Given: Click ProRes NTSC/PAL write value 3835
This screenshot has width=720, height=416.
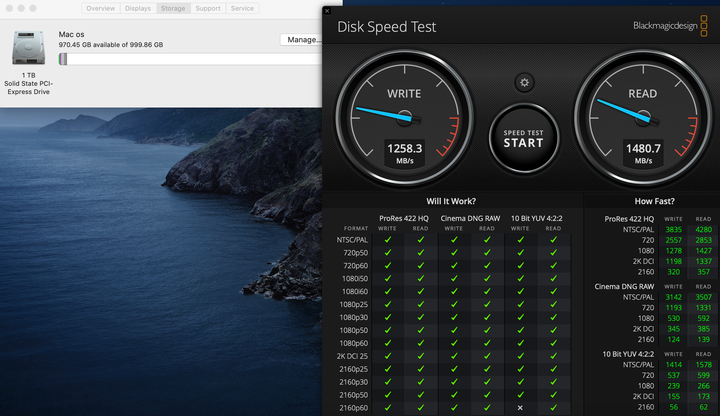Looking at the screenshot, I should pos(674,230).
